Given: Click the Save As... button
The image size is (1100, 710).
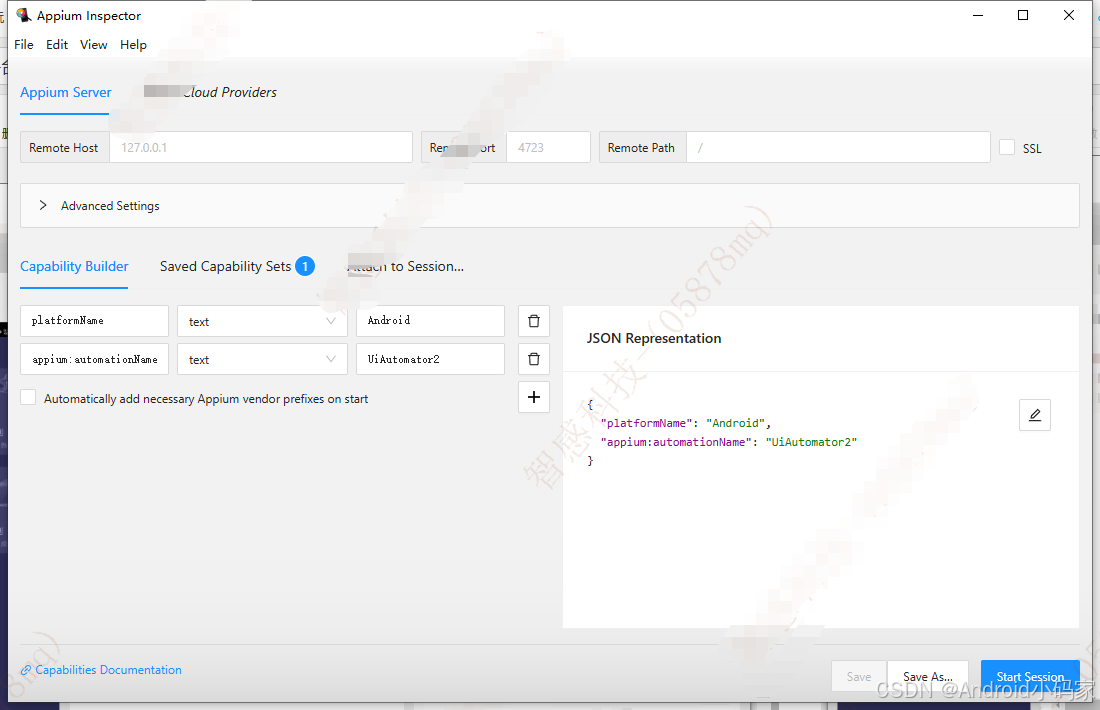Looking at the screenshot, I should coord(927,676).
